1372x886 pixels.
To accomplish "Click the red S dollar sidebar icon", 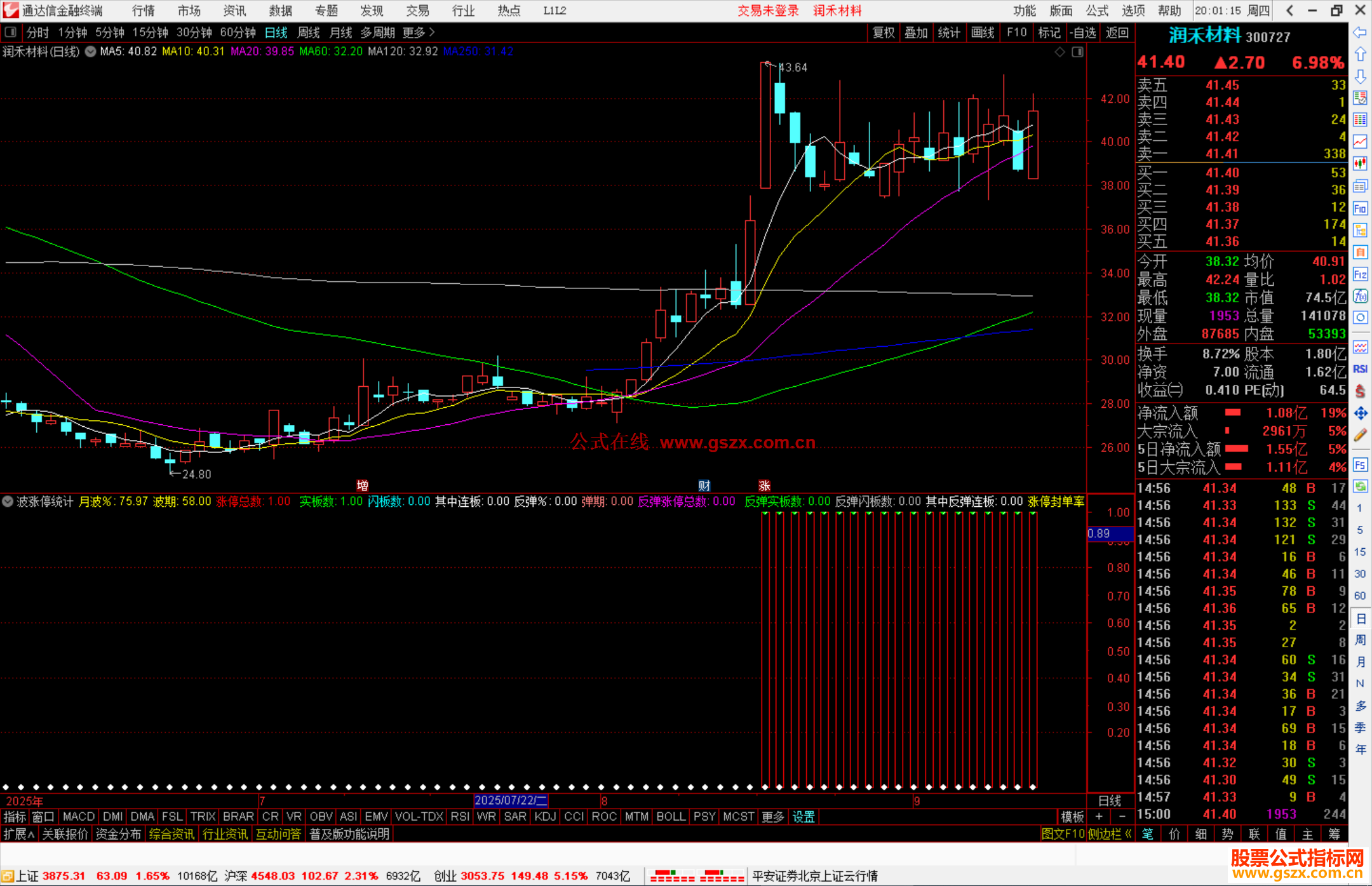I will [1360, 391].
